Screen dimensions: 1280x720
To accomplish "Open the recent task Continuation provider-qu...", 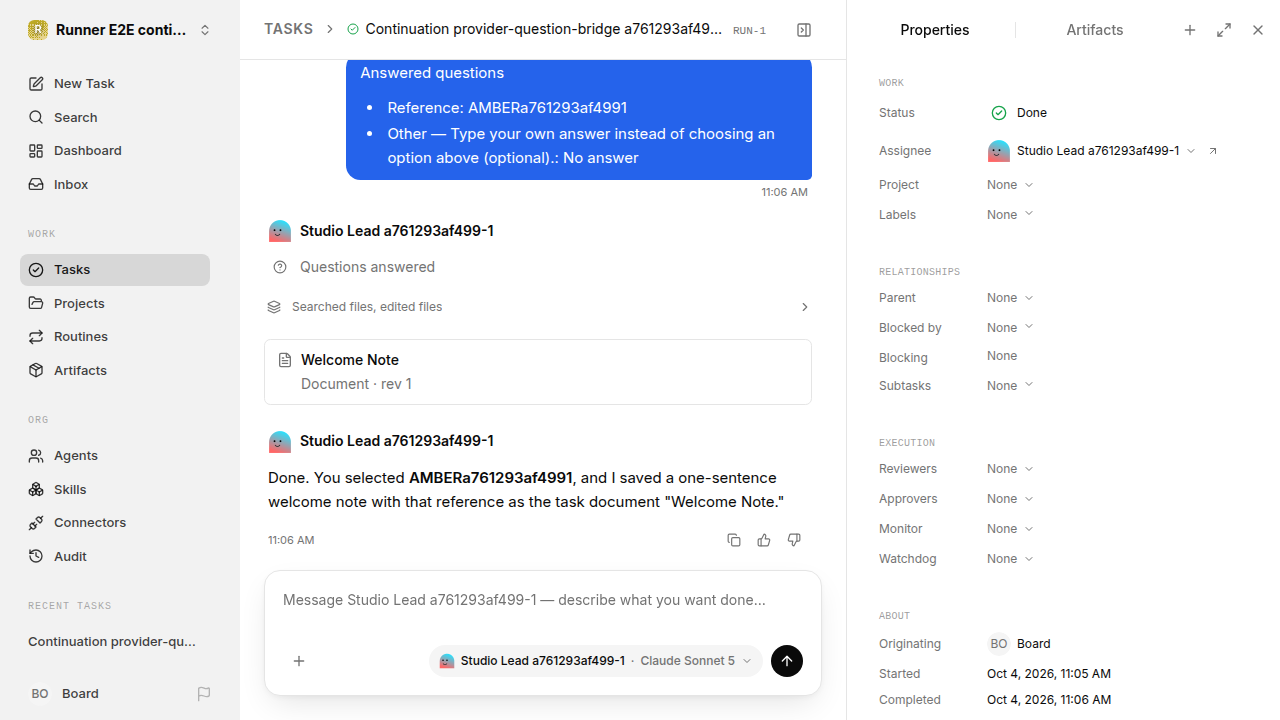I will pyautogui.click(x=112, y=642).
